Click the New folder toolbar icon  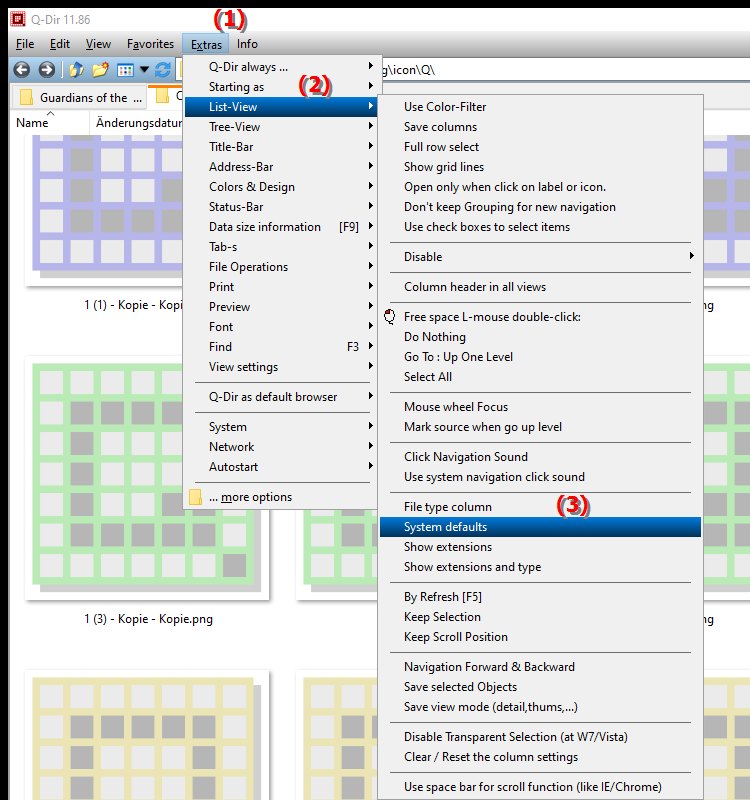[100, 69]
